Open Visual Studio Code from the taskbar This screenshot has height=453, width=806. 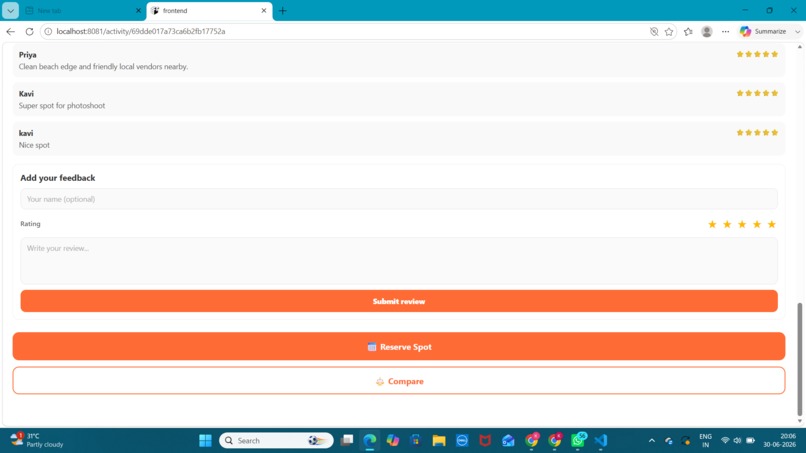click(x=600, y=441)
